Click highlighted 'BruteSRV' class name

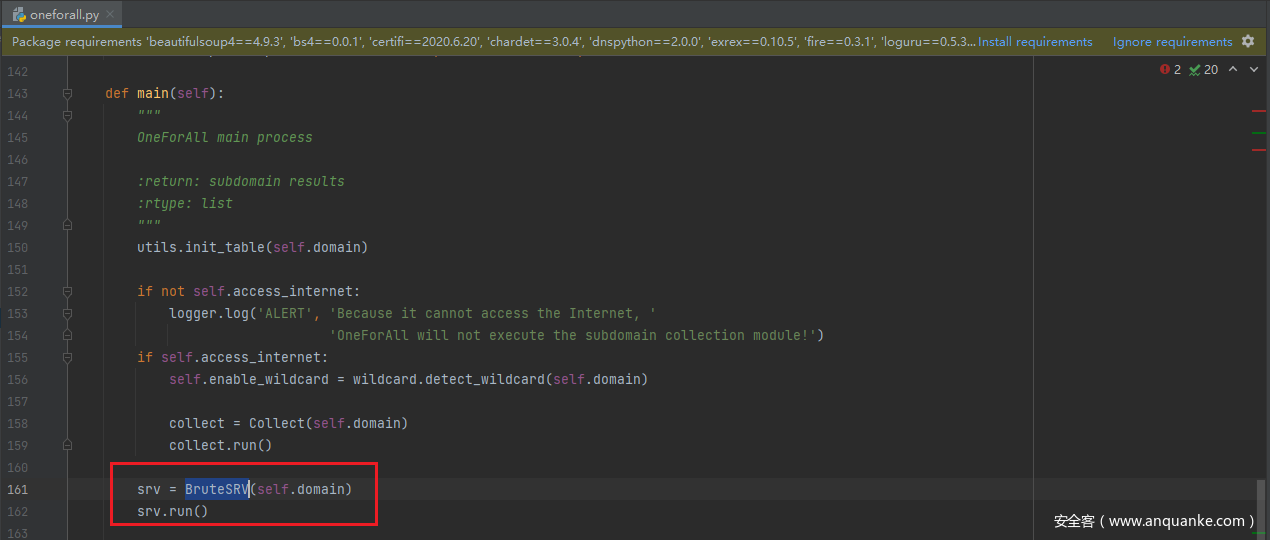[x=217, y=489]
